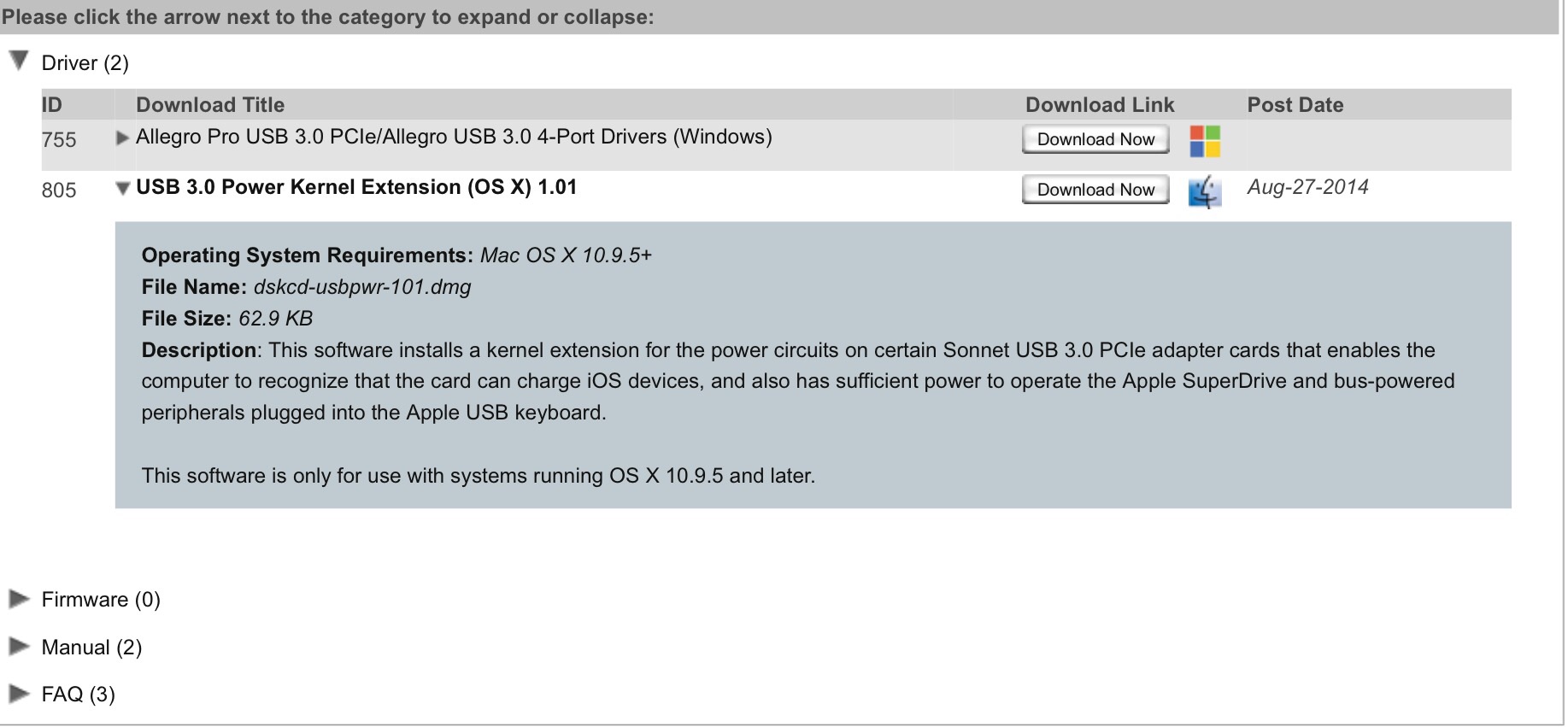Viewport: 1568px width, 727px height.
Task: Expand the FAQ category arrow
Action: tap(19, 694)
